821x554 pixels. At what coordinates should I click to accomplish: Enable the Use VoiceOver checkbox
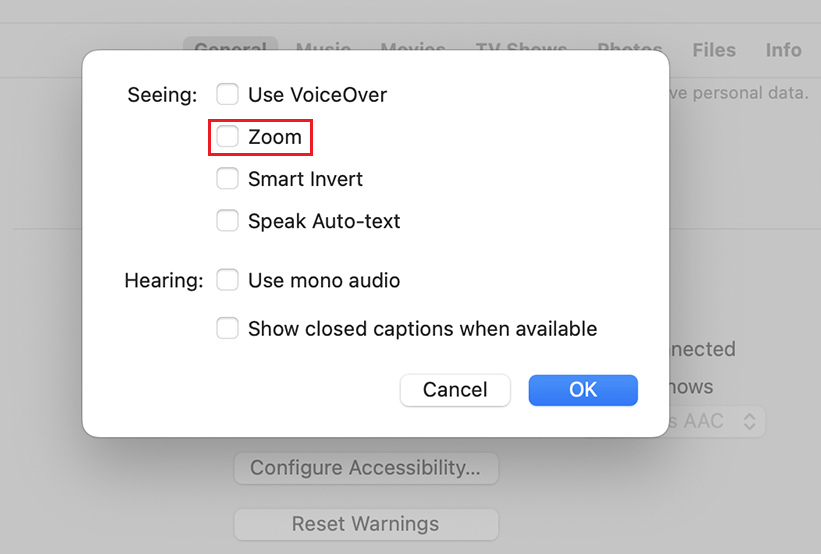228,95
